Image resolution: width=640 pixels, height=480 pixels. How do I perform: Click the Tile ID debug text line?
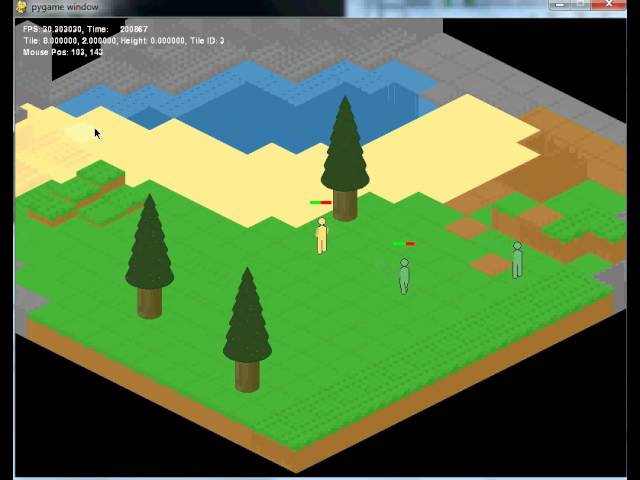(124, 41)
